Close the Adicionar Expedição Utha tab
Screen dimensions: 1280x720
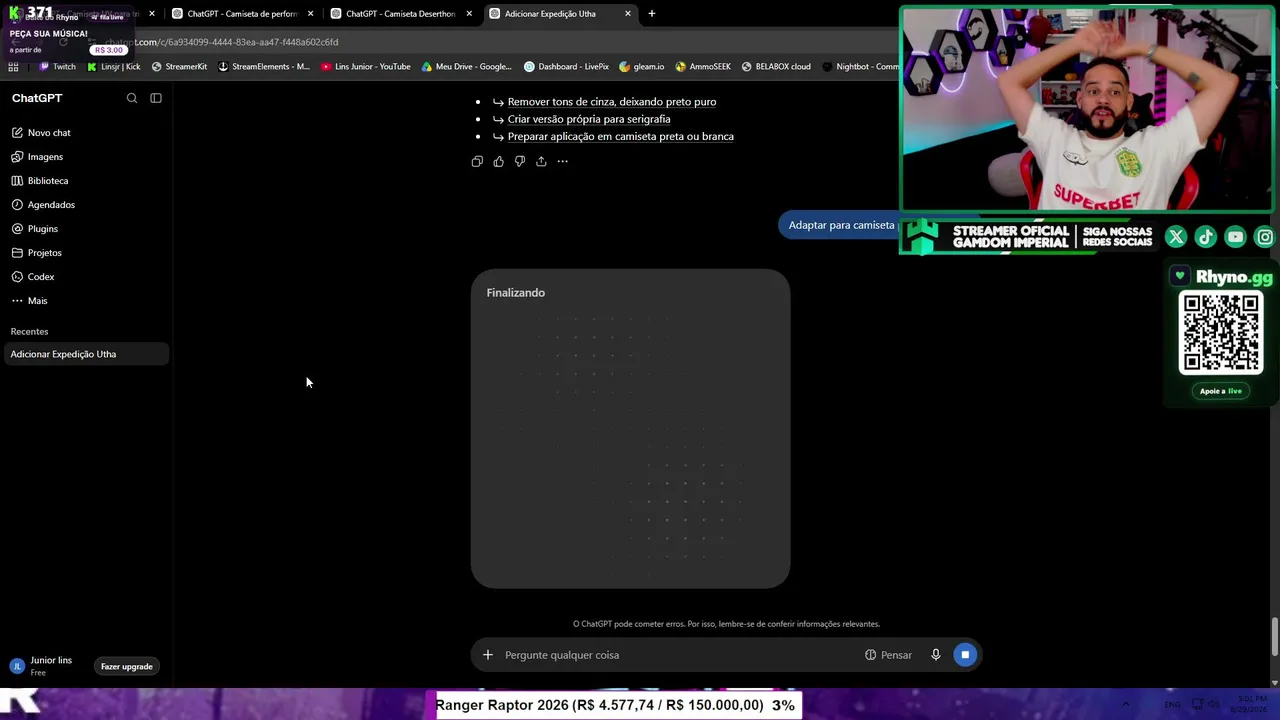tap(628, 14)
